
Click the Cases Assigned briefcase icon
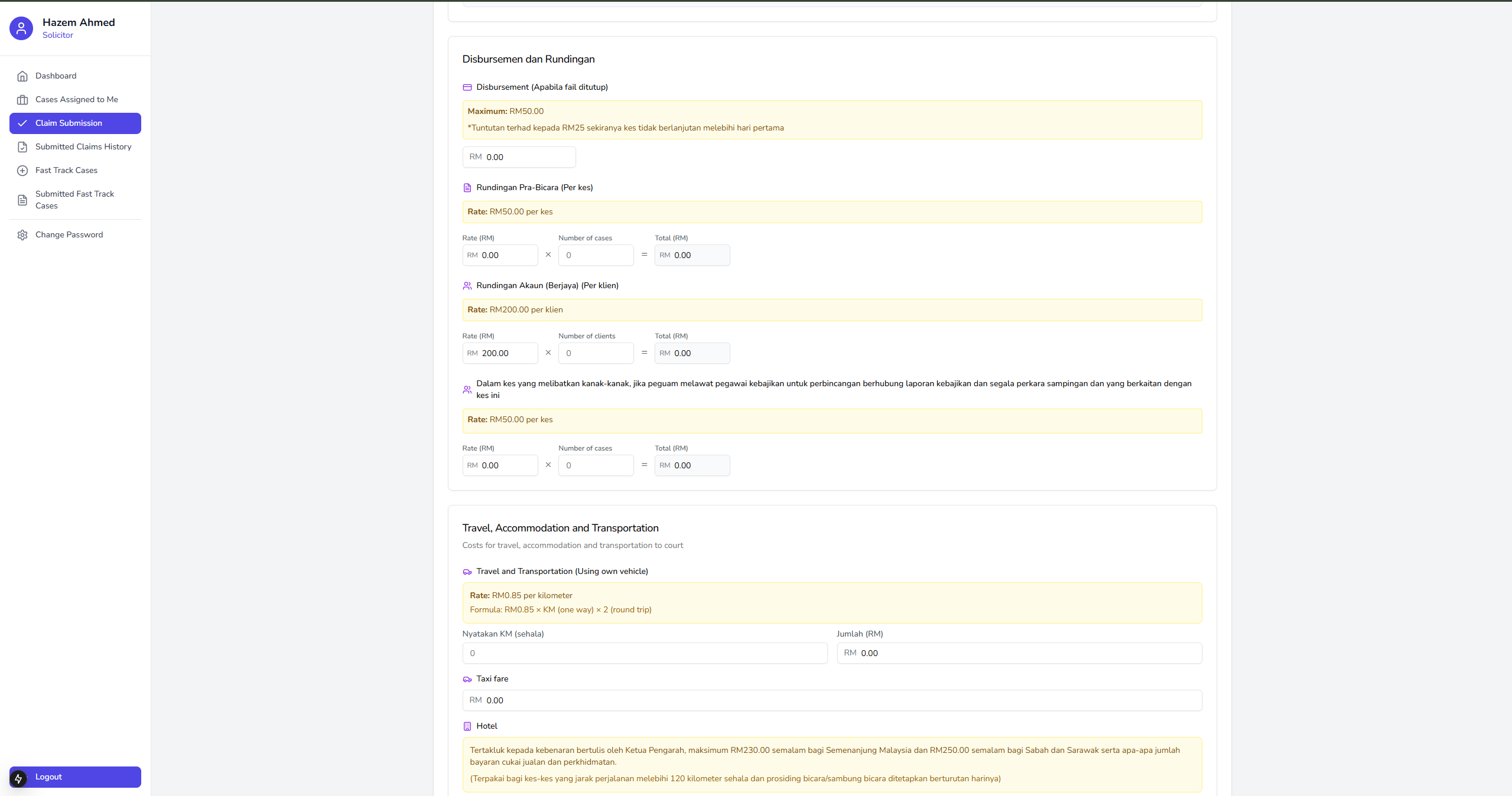22,100
